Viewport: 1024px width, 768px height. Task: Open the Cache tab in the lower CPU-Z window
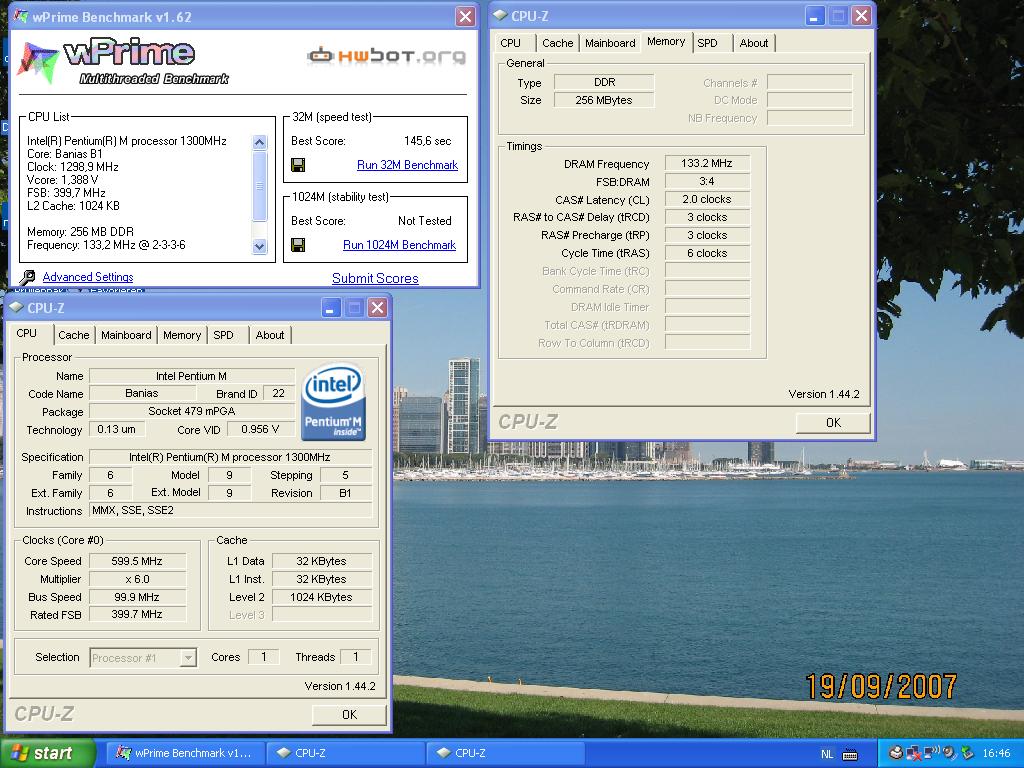click(x=74, y=335)
